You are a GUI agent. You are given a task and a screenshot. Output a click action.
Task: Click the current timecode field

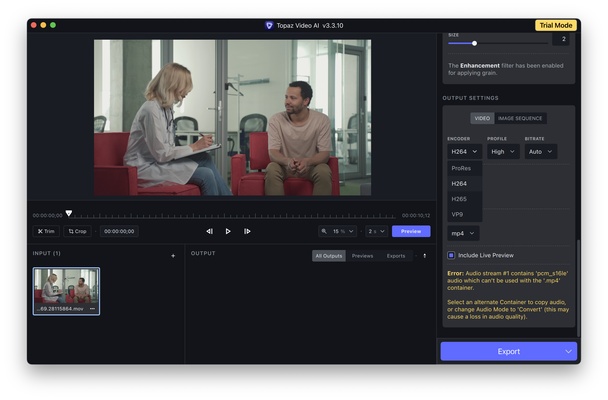(x=119, y=231)
